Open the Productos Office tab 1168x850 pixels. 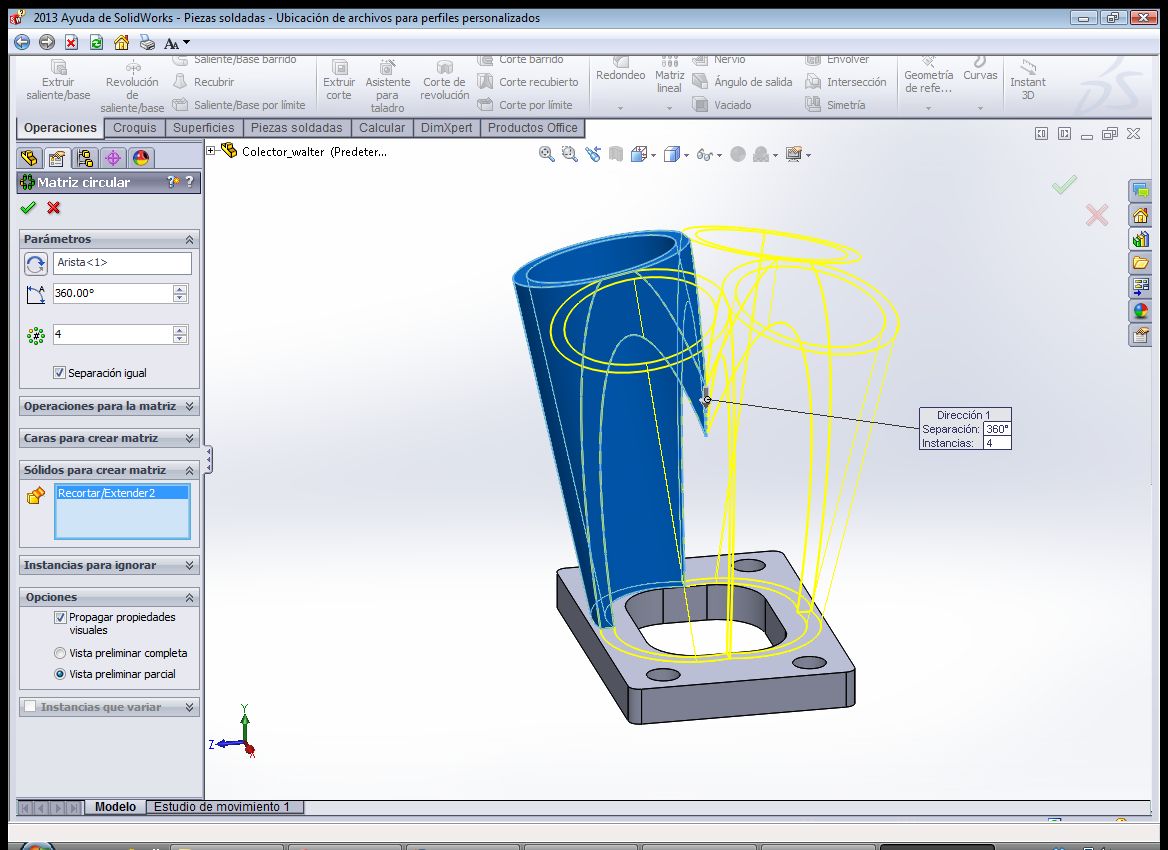[x=533, y=128]
